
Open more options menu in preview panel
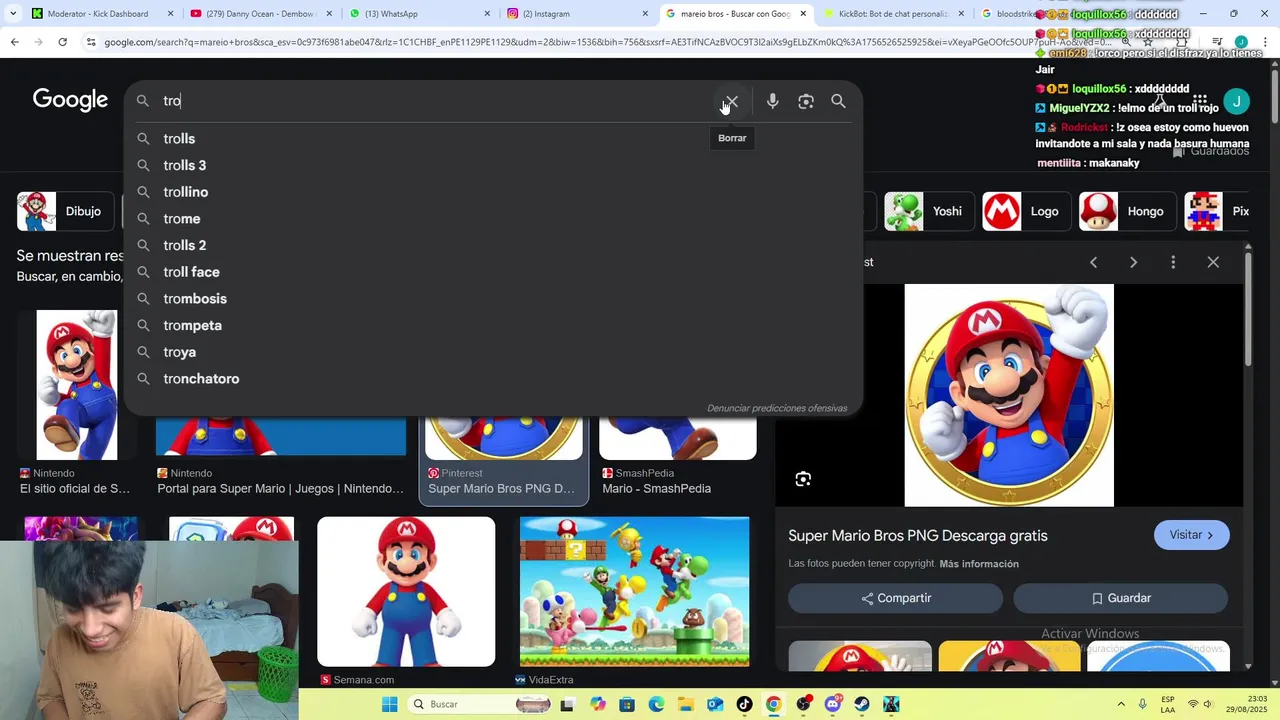tap(1173, 262)
